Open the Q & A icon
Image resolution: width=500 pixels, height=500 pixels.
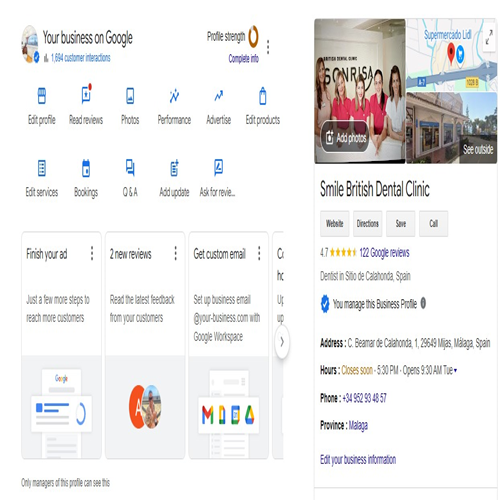click(130, 168)
